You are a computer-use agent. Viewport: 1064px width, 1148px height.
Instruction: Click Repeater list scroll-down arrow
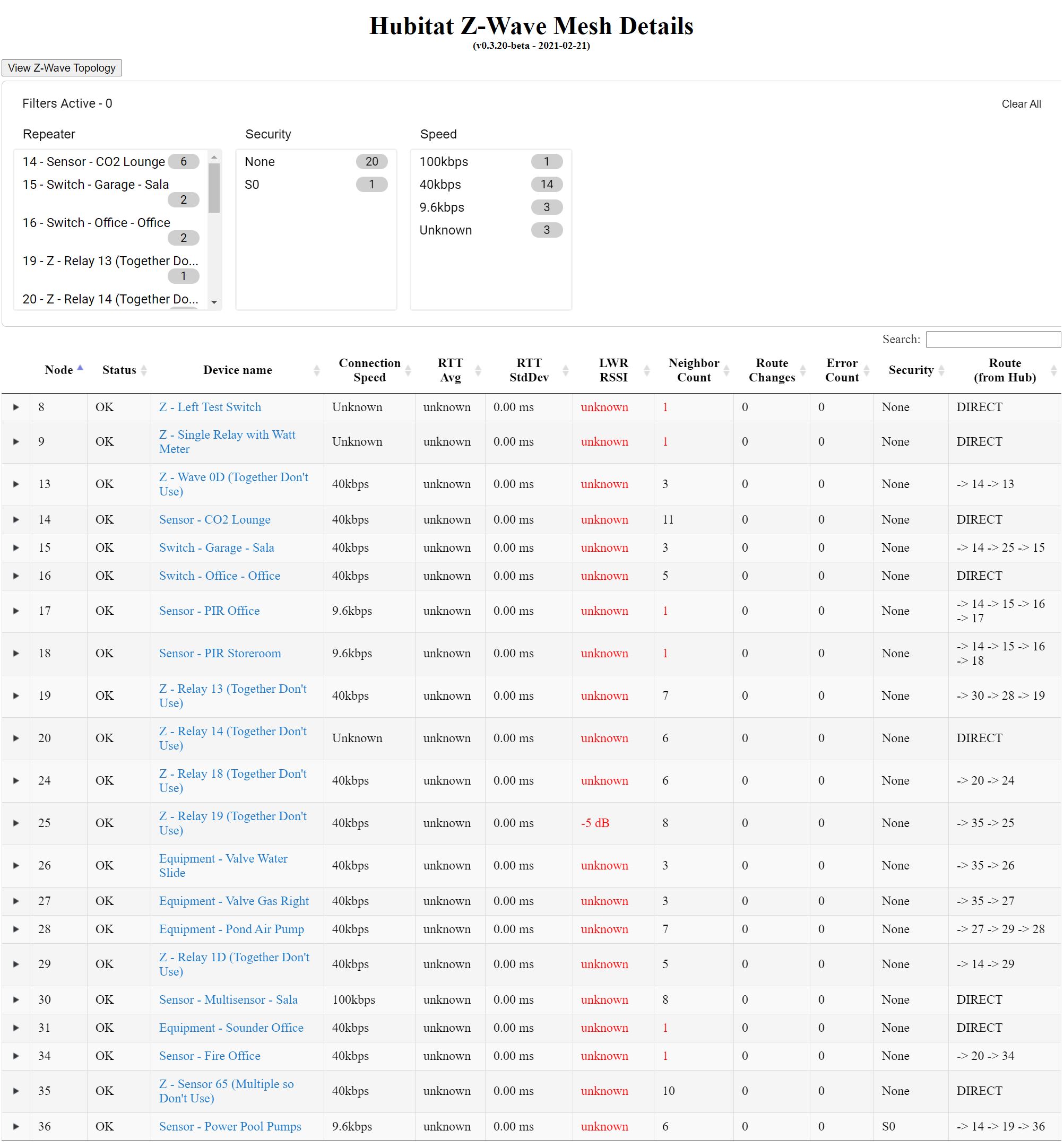[214, 302]
